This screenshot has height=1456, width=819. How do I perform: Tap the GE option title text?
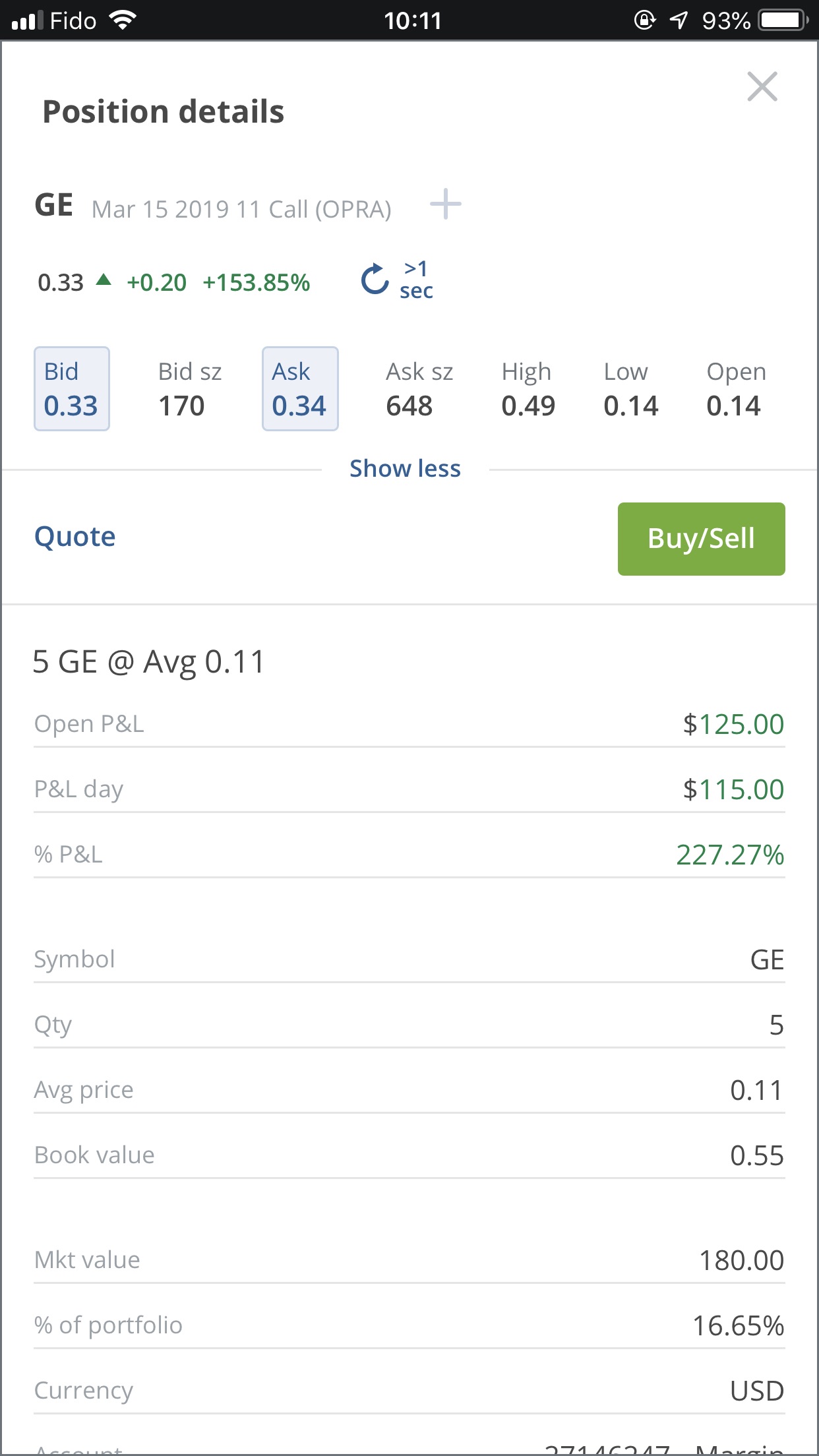(x=212, y=208)
